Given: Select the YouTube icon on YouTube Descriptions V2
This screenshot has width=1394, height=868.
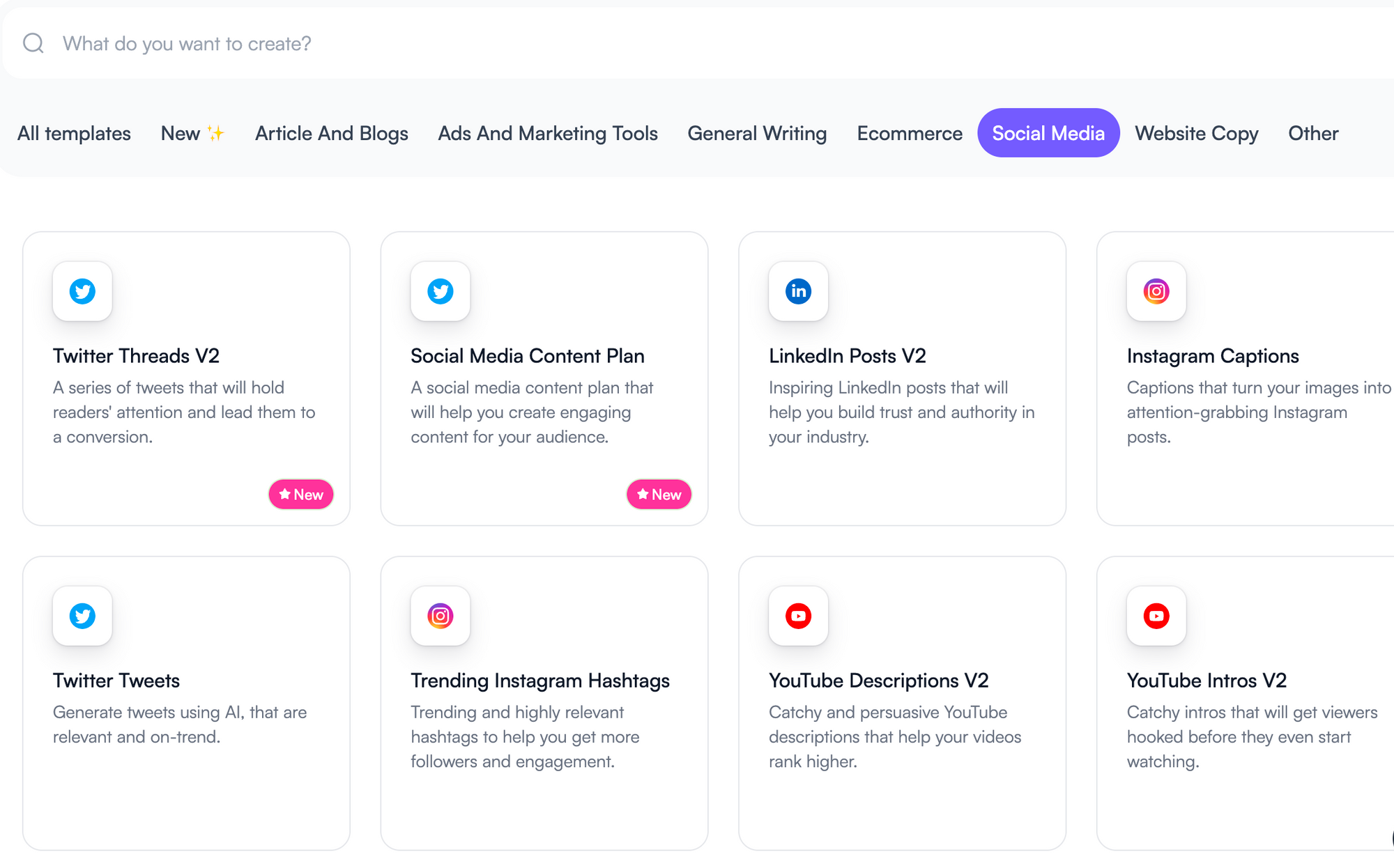Looking at the screenshot, I should [x=797, y=616].
